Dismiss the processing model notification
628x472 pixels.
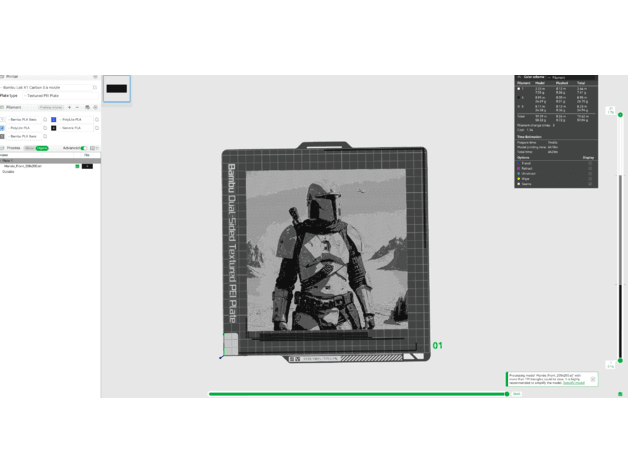(593, 379)
